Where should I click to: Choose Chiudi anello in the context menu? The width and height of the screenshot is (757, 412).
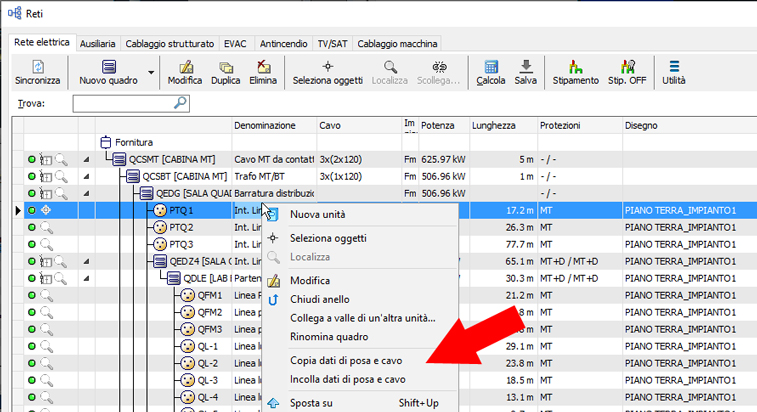coord(360,299)
